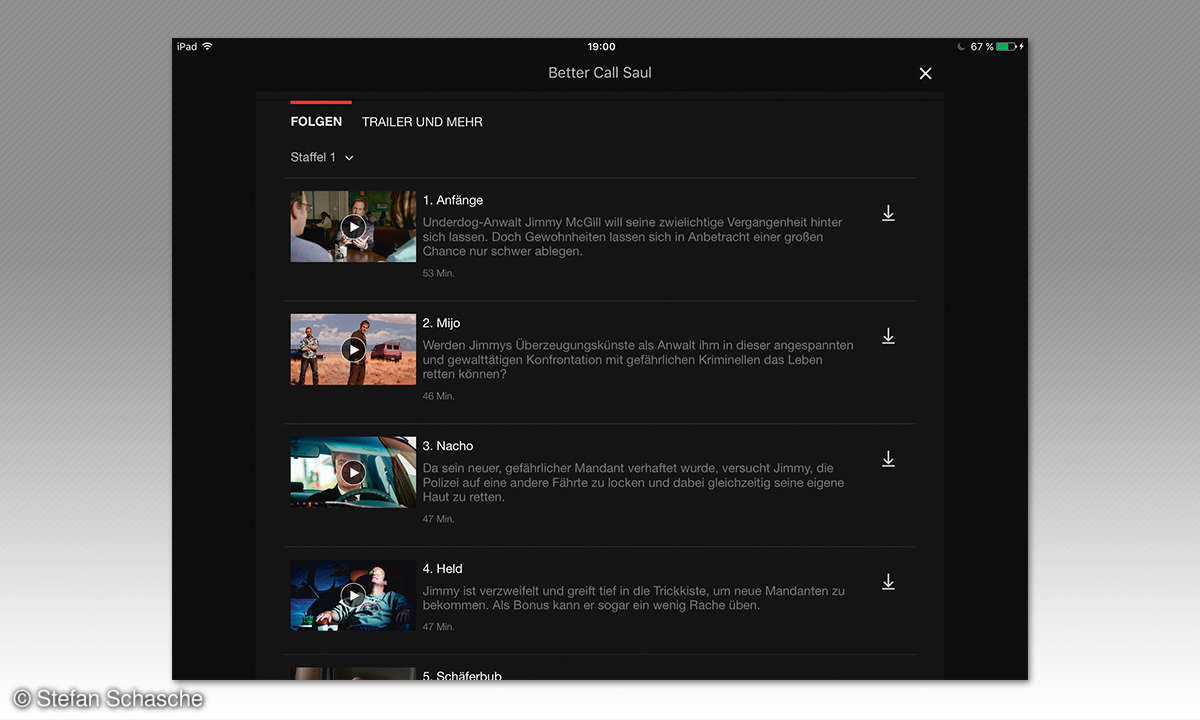Switch to the Folgen tab

316,122
